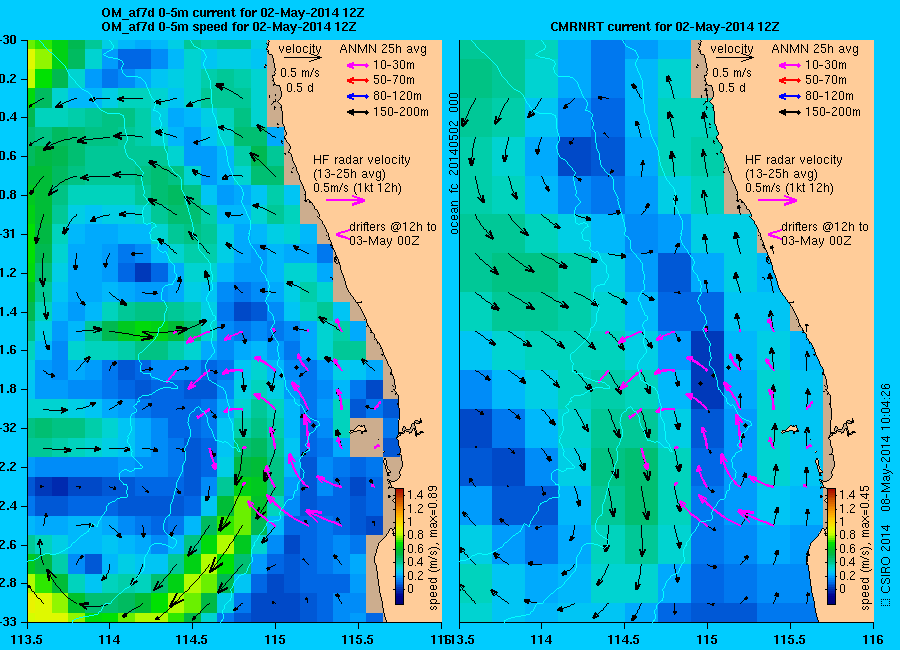The image size is (900, 650).
Task: Click '(13-25h avg)' text in left panel
Action: (349, 174)
